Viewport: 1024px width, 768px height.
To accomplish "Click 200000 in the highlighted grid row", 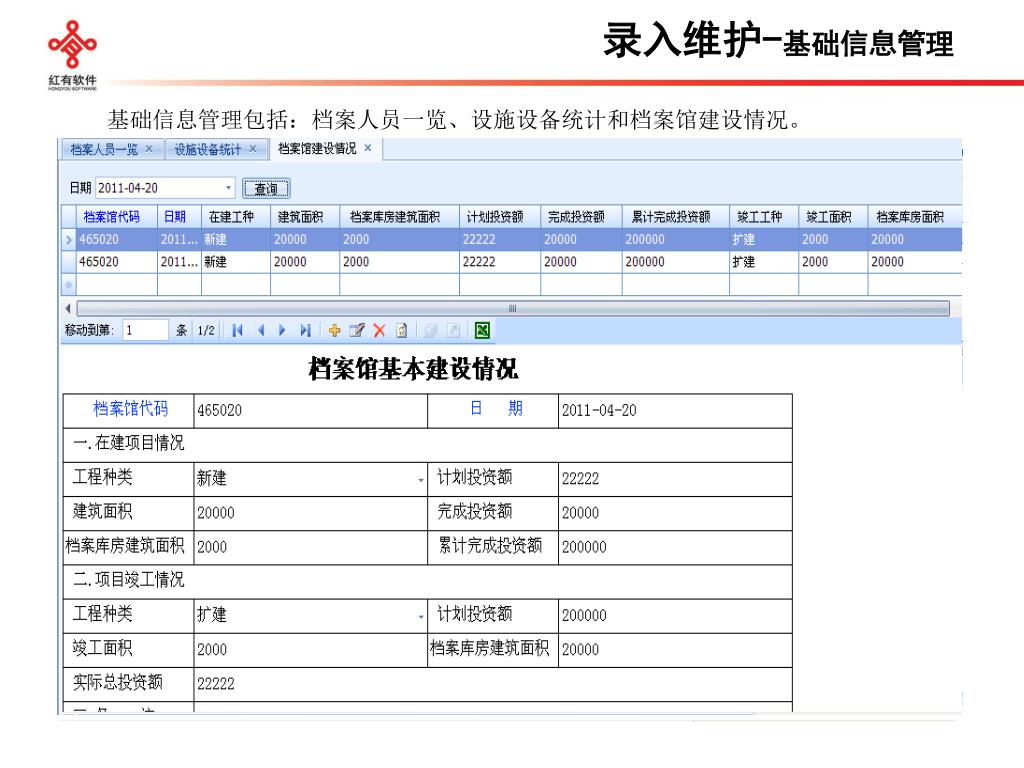I will 675,240.
